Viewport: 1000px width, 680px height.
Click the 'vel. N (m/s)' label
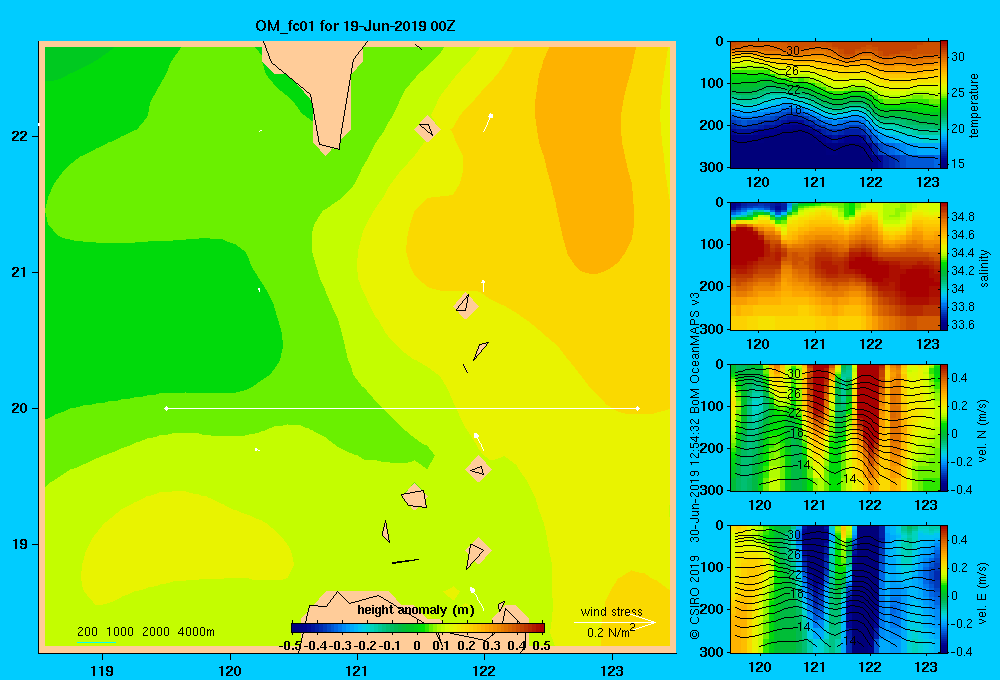(982, 430)
